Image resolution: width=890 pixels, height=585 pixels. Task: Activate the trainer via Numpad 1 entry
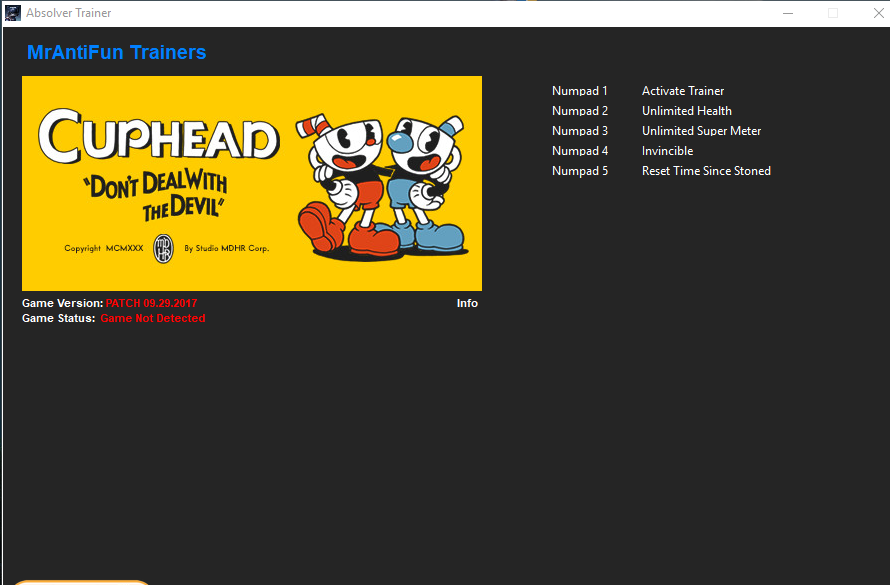[683, 90]
